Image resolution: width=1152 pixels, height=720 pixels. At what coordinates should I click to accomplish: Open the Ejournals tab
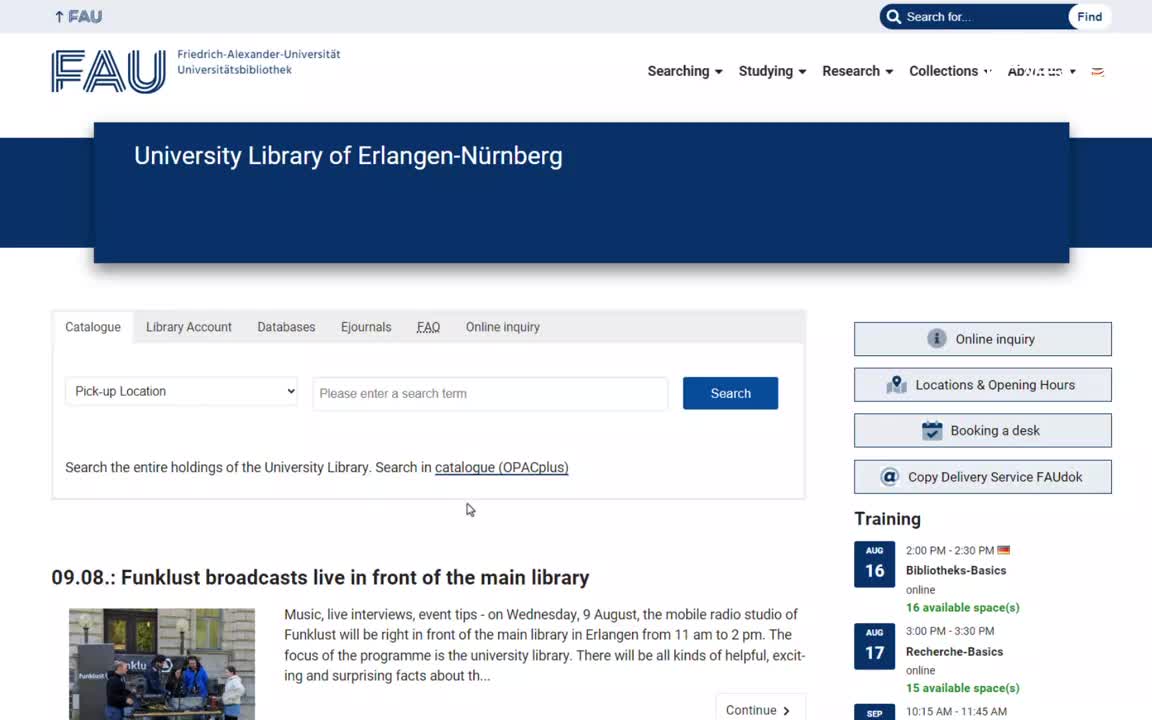coord(365,327)
